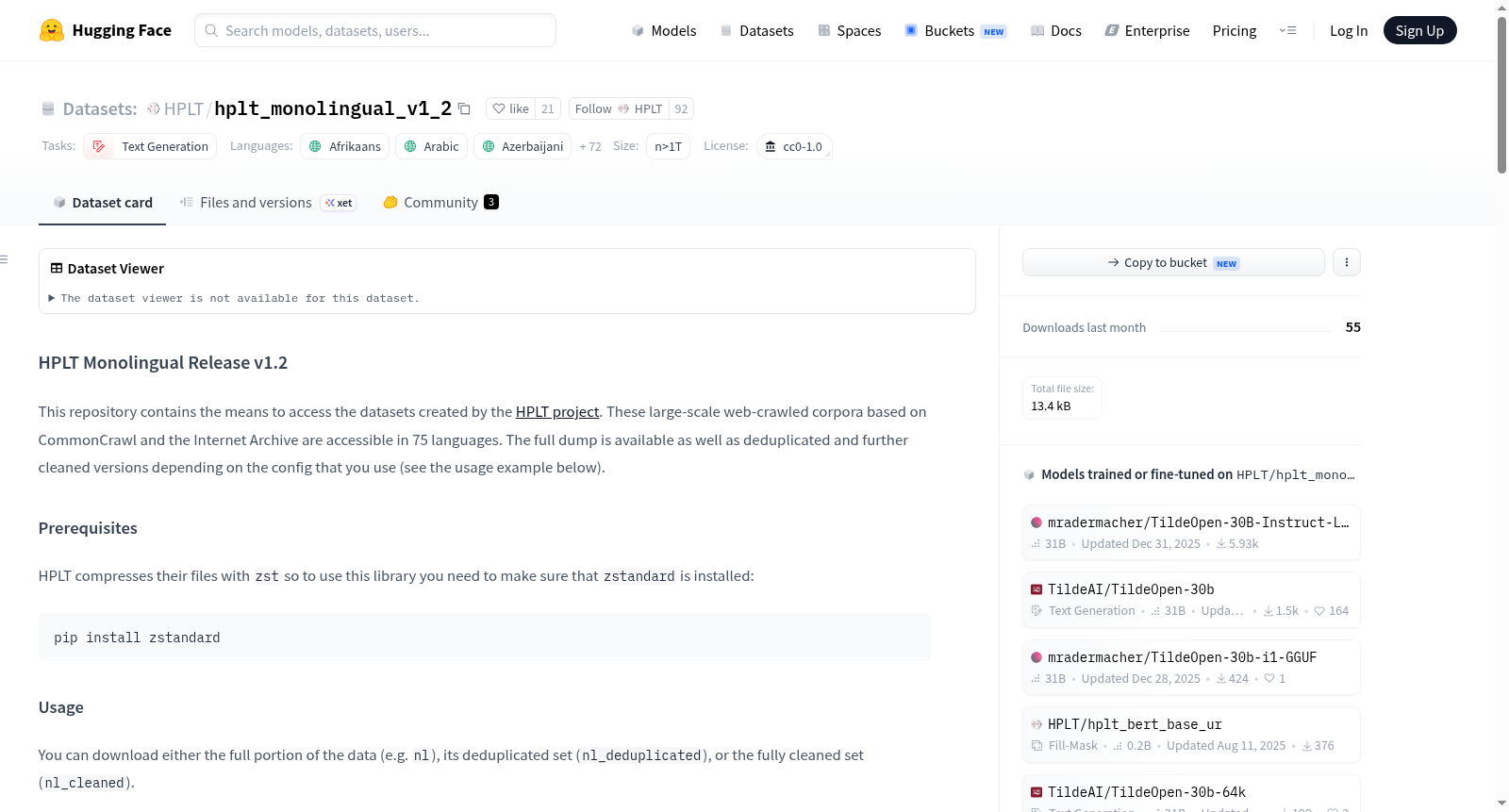
Task: Open mradermacher/TildeOpen-30B-Instruct model card
Action: pos(1191,532)
